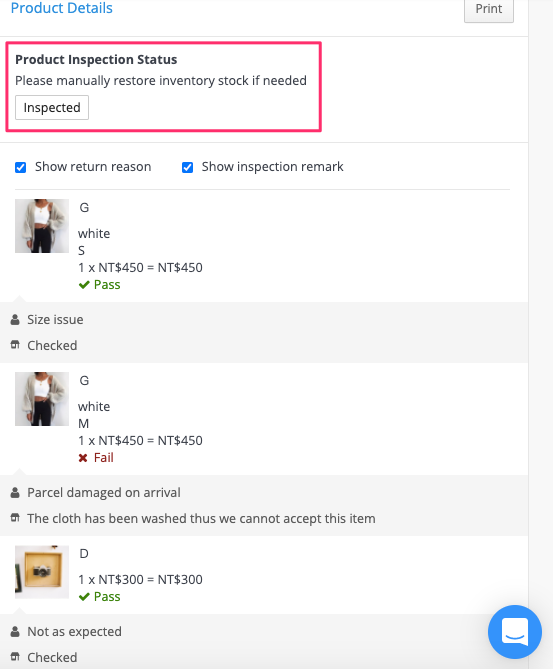Screen dimensions: 553x669
Task: Click the Show inspection remark label
Action: pos(272,167)
